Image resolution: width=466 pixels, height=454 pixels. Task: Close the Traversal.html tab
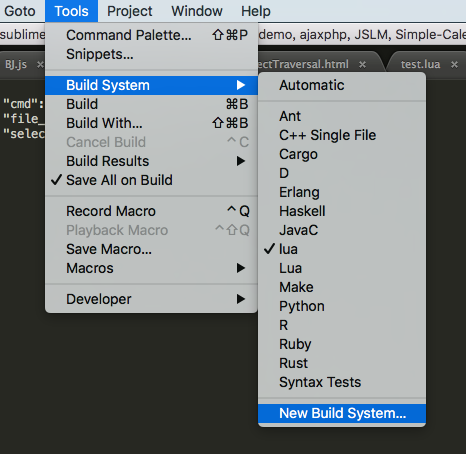(362, 65)
